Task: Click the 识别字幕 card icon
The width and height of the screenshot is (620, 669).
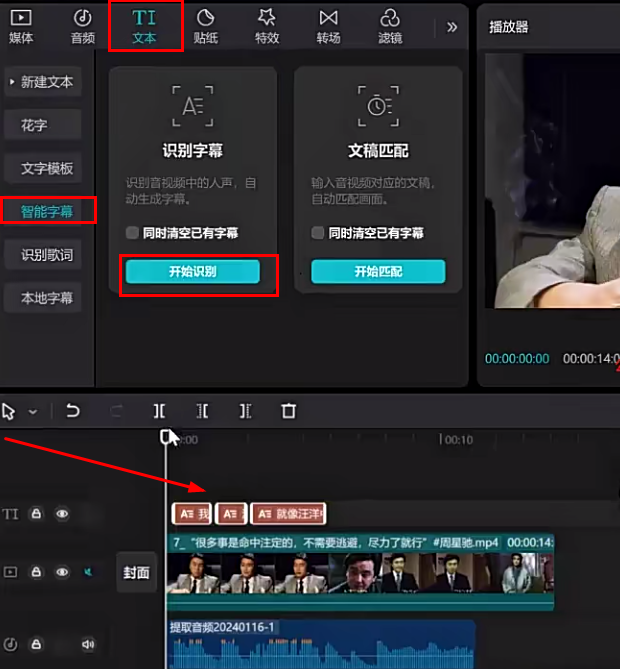Action: (192, 106)
